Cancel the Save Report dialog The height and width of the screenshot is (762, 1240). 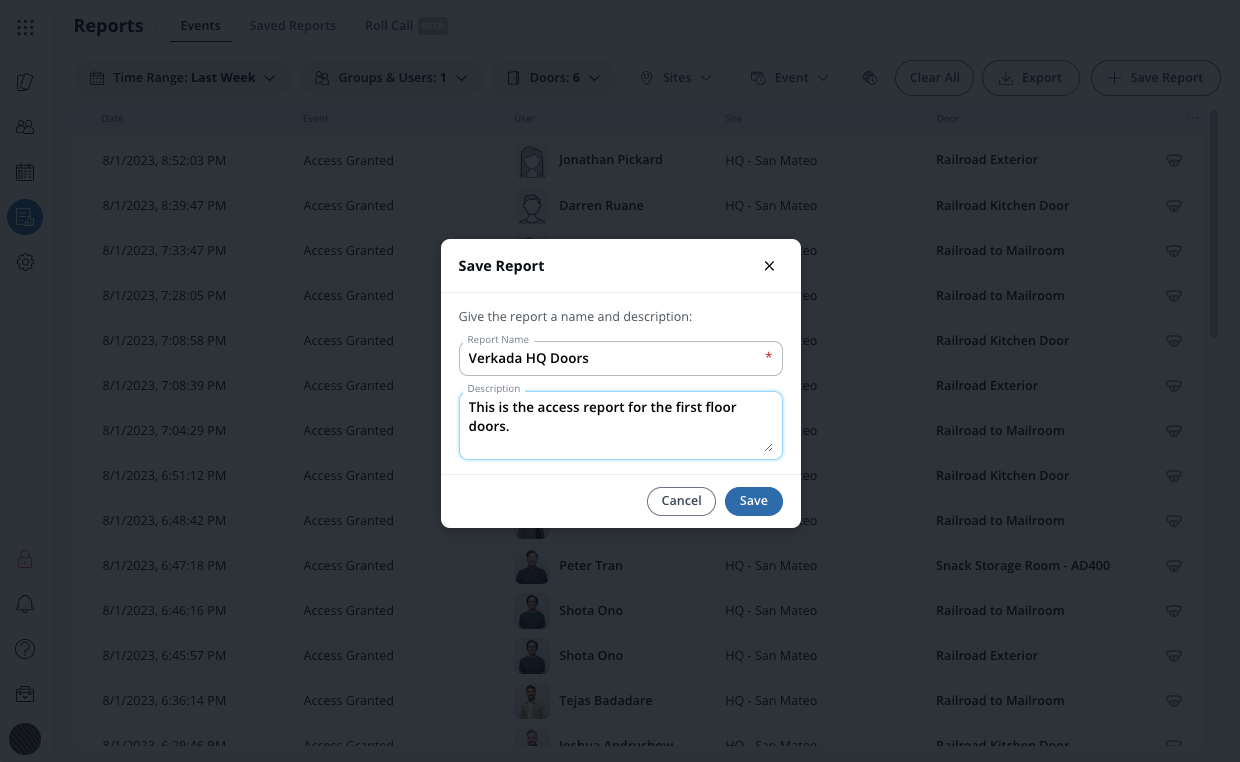click(681, 501)
